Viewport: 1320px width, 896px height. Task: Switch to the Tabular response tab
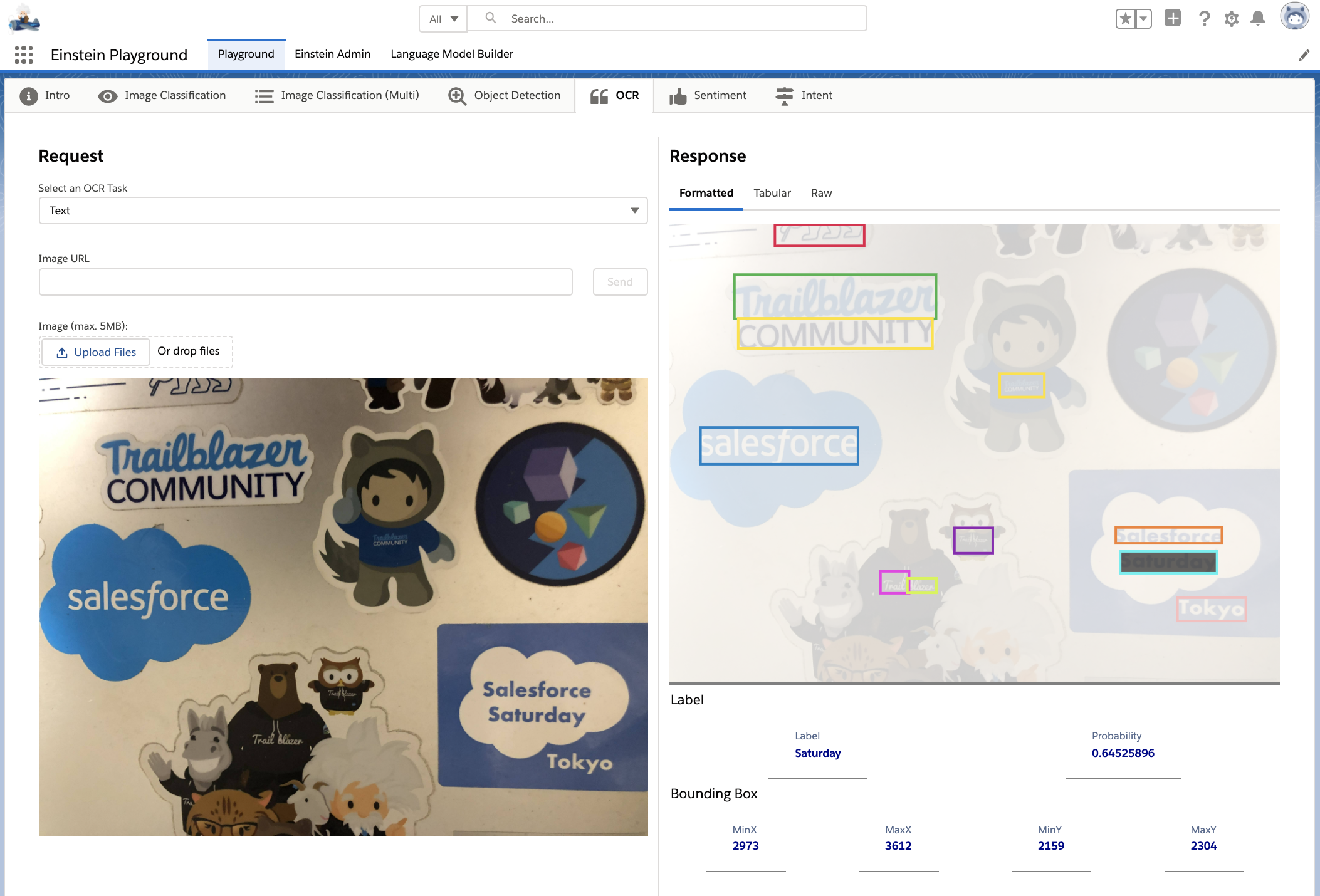point(772,193)
